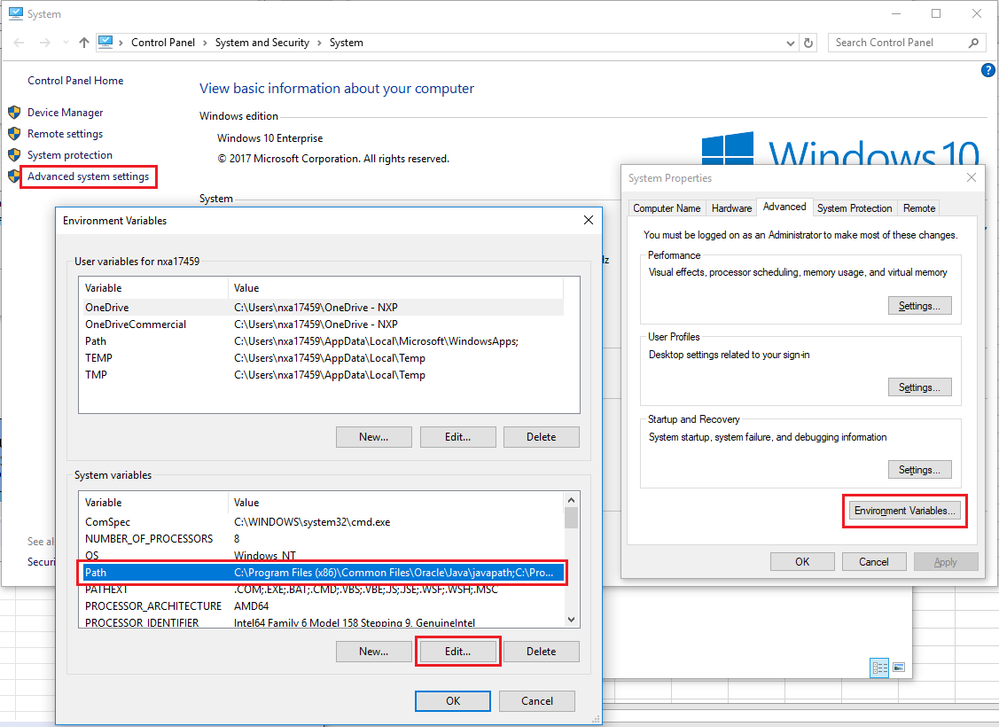Click Delete under system variables
This screenshot has height=727, width=999.
tap(541, 652)
